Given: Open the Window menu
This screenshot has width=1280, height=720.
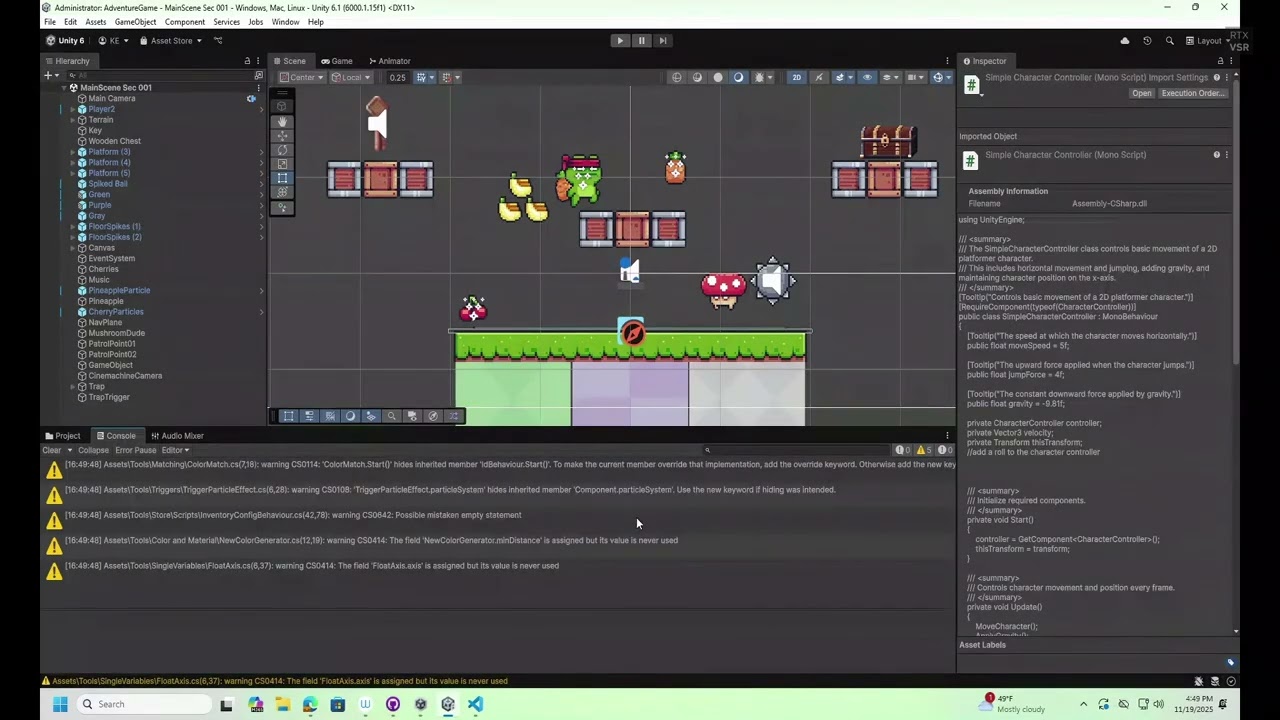Looking at the screenshot, I should coord(285,22).
